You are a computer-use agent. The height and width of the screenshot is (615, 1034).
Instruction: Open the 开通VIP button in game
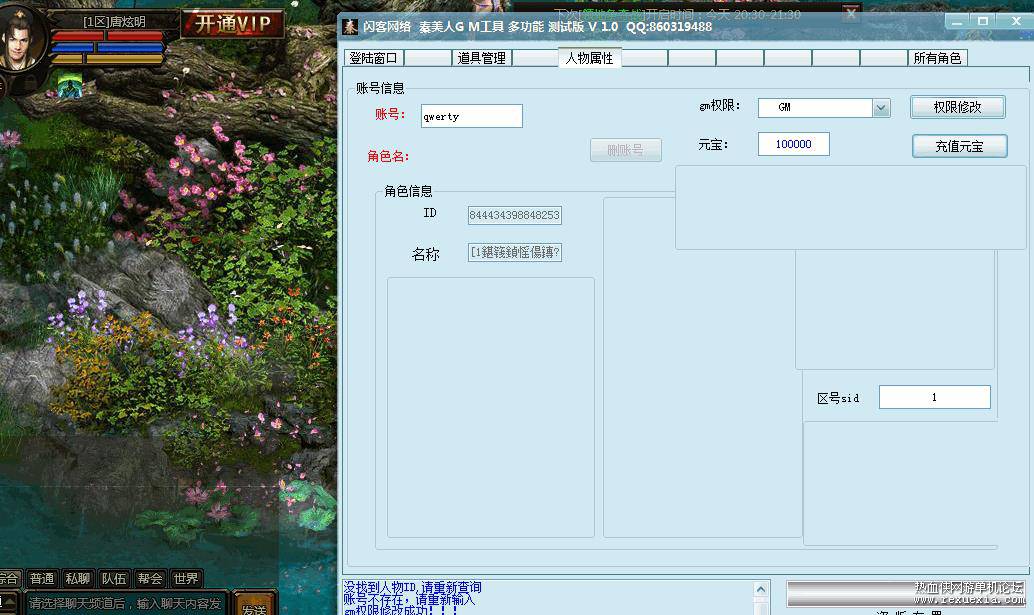[232, 24]
